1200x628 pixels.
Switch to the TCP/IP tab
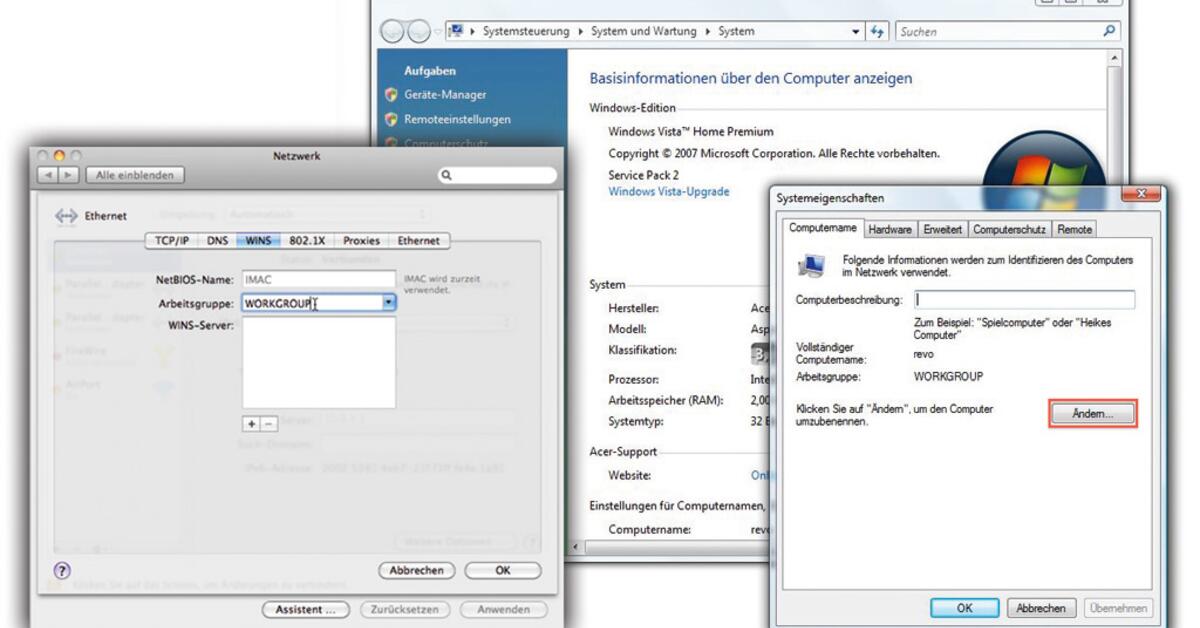[173, 240]
